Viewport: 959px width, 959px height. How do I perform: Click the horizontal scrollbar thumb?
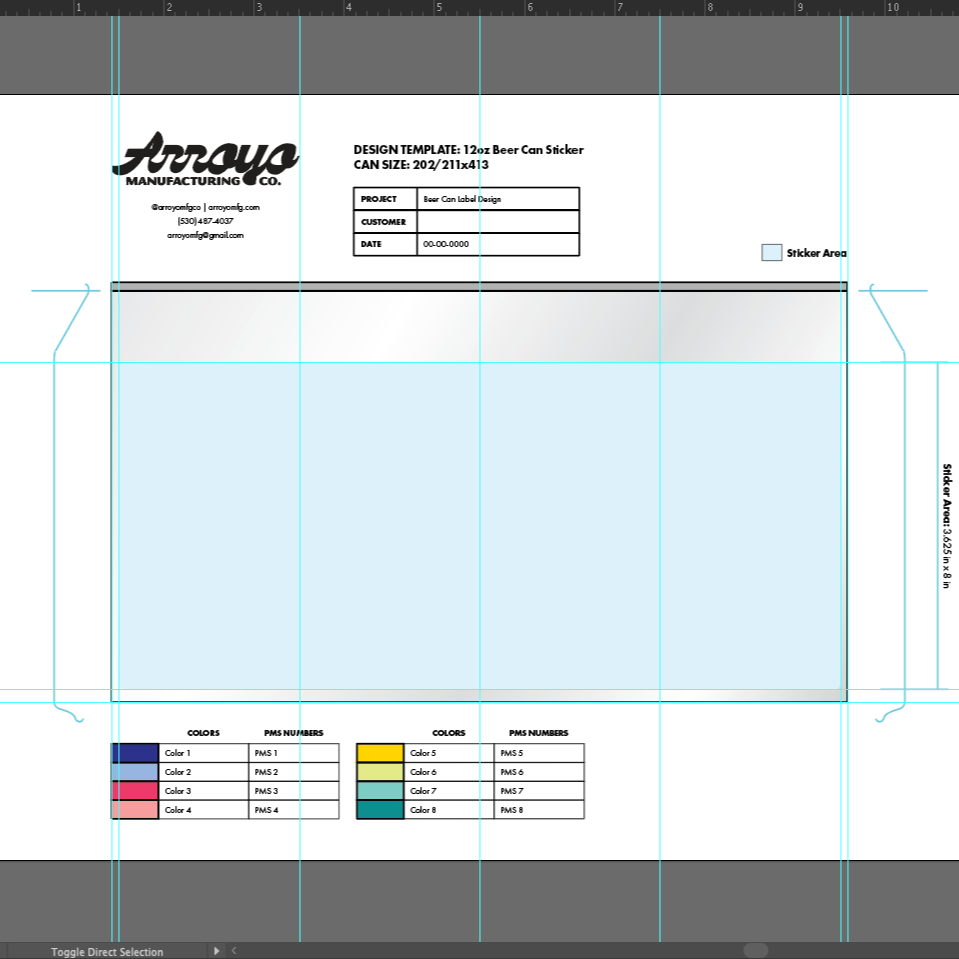tap(756, 951)
